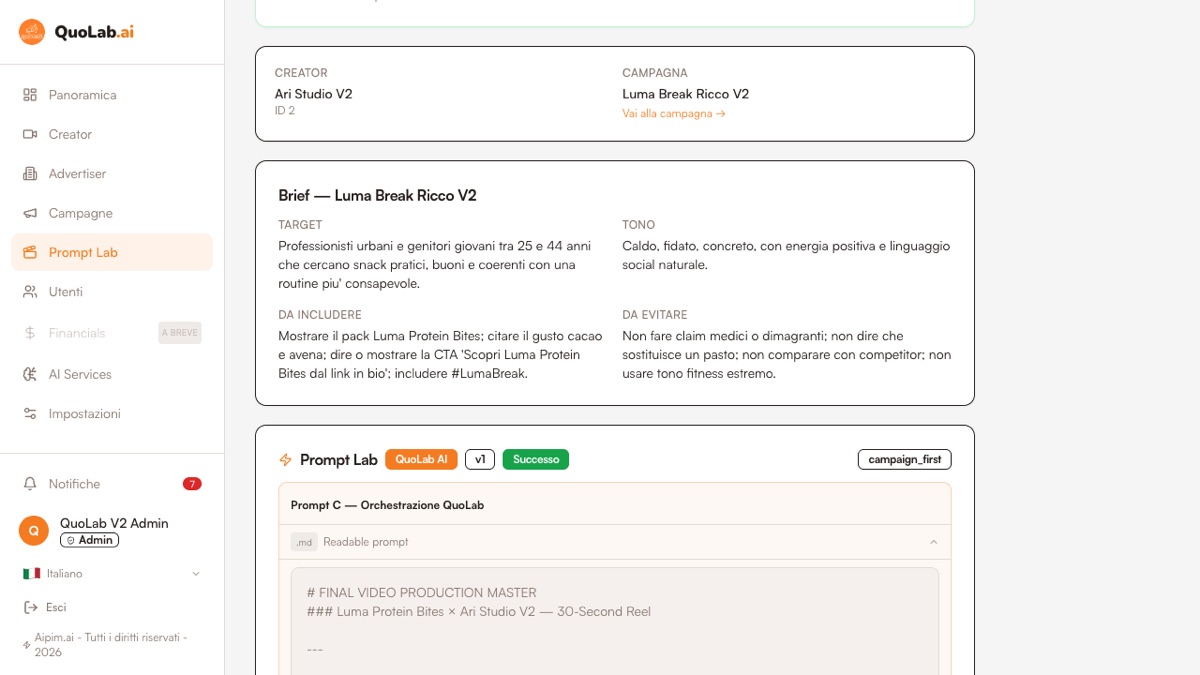This screenshot has height=675, width=1200.
Task: Click the Financials dollar icon
Action: tap(30, 333)
